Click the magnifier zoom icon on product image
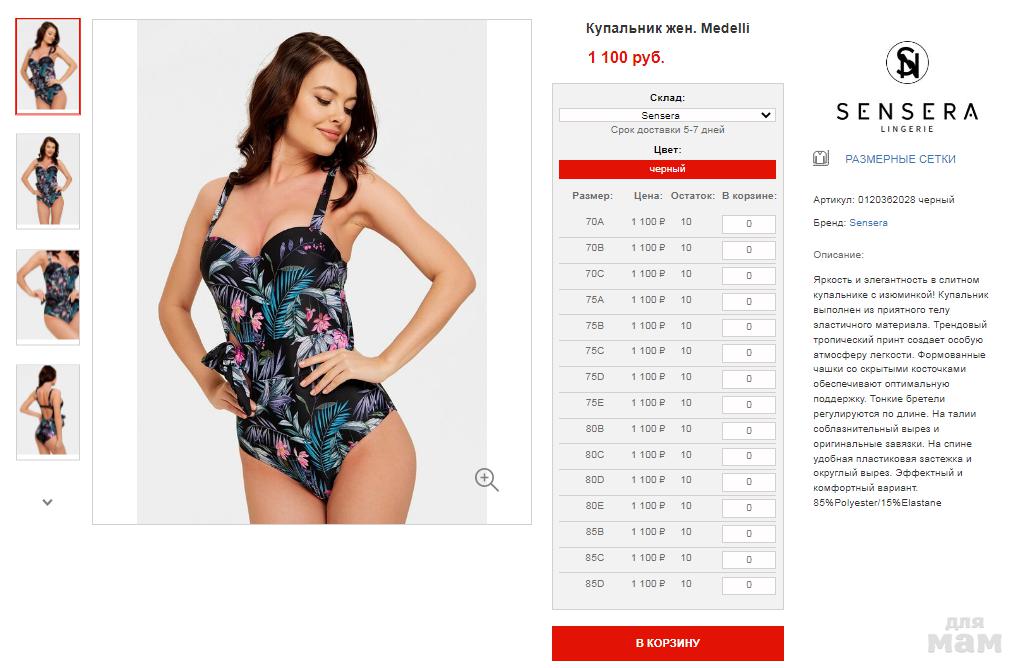1018x668 pixels. [486, 480]
